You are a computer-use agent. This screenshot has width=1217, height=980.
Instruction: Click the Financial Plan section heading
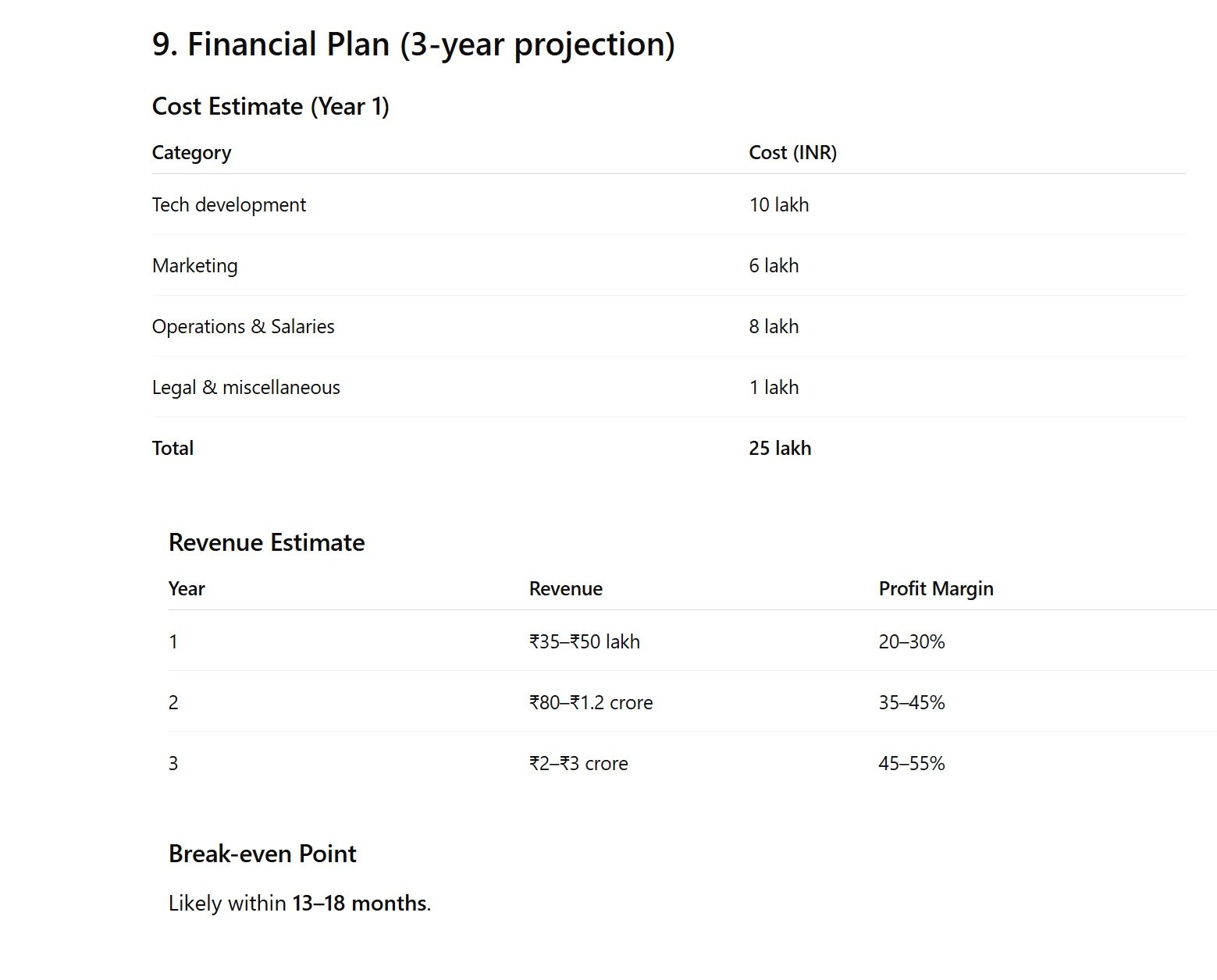coord(413,44)
